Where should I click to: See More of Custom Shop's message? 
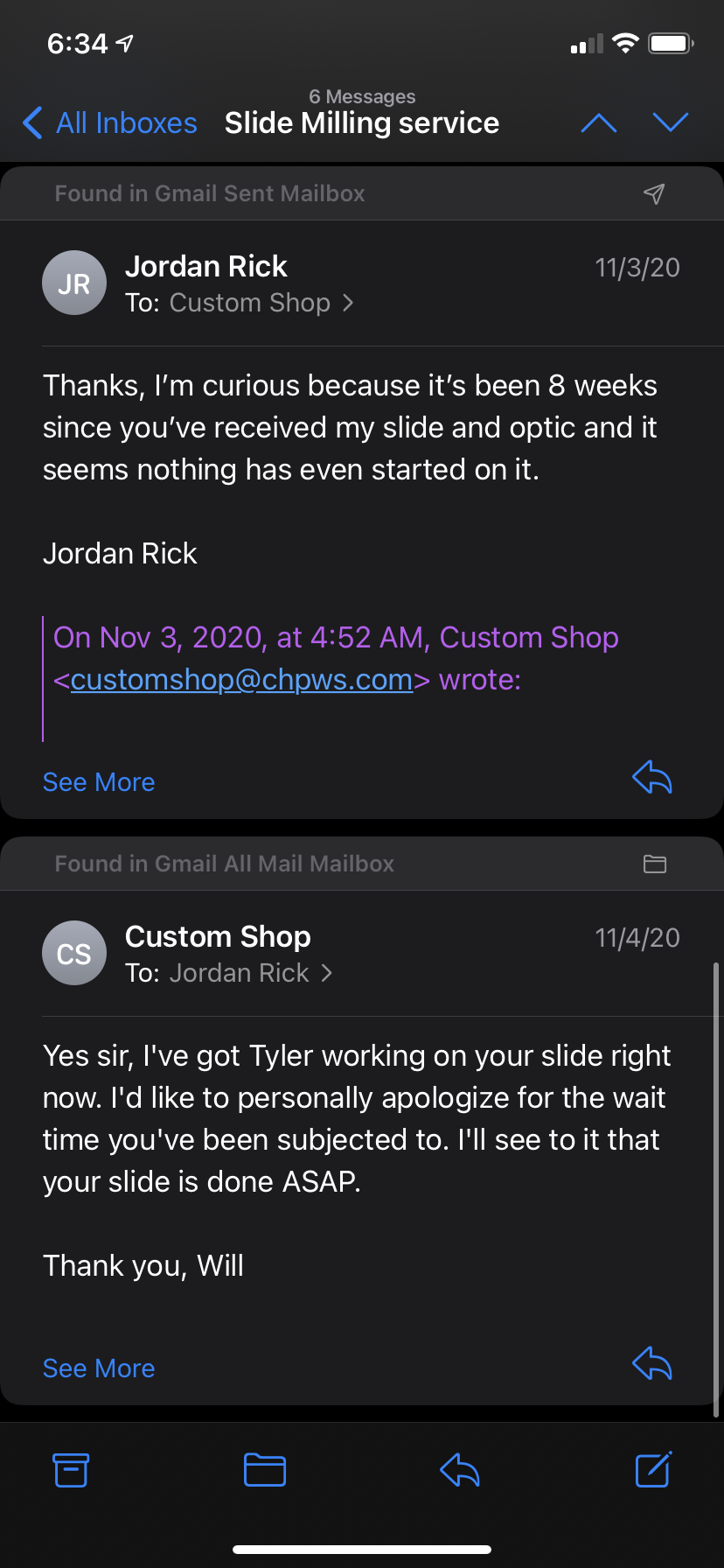(x=99, y=1368)
